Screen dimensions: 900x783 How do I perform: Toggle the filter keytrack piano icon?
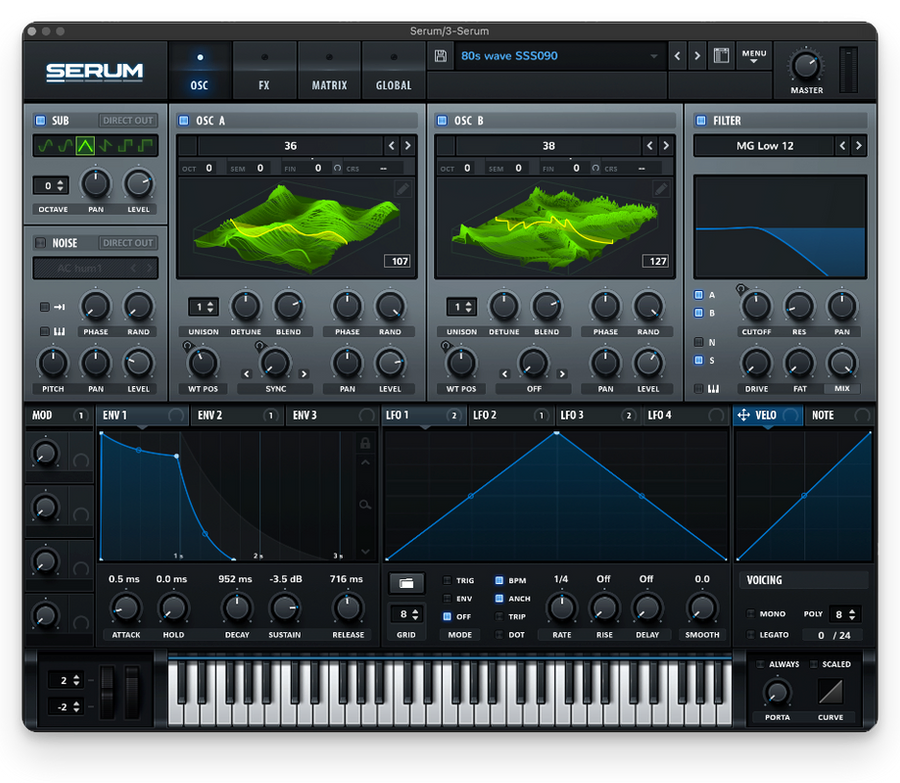coord(713,389)
